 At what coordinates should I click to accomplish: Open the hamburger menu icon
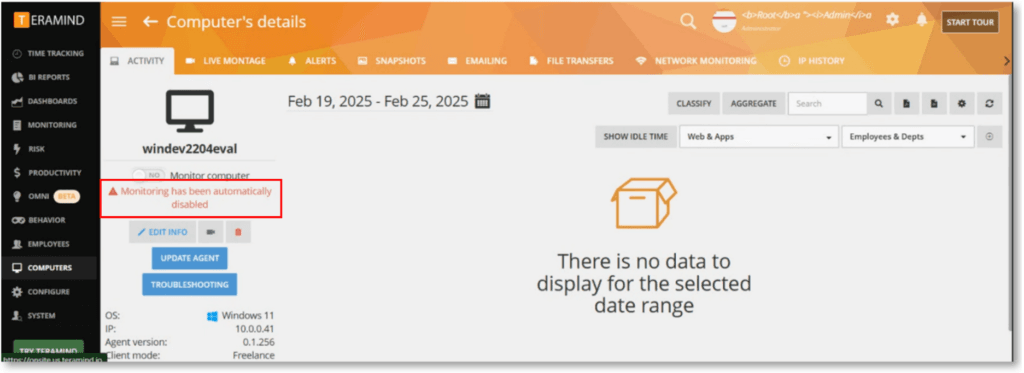pyautogui.click(x=119, y=22)
